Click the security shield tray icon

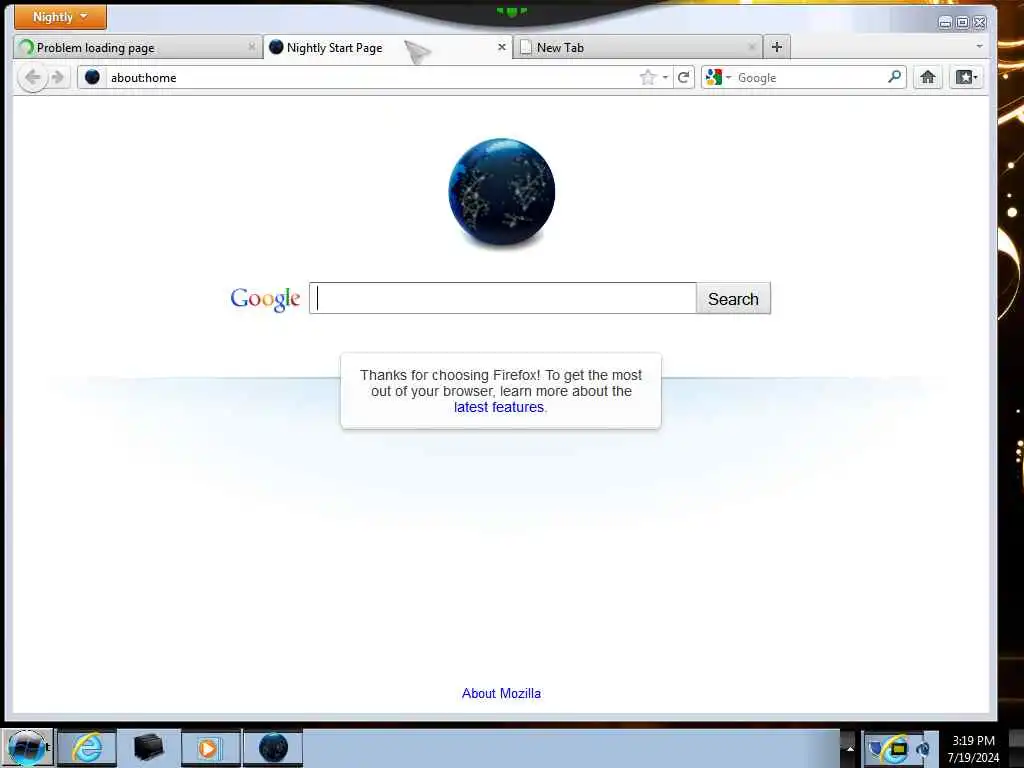[876, 750]
